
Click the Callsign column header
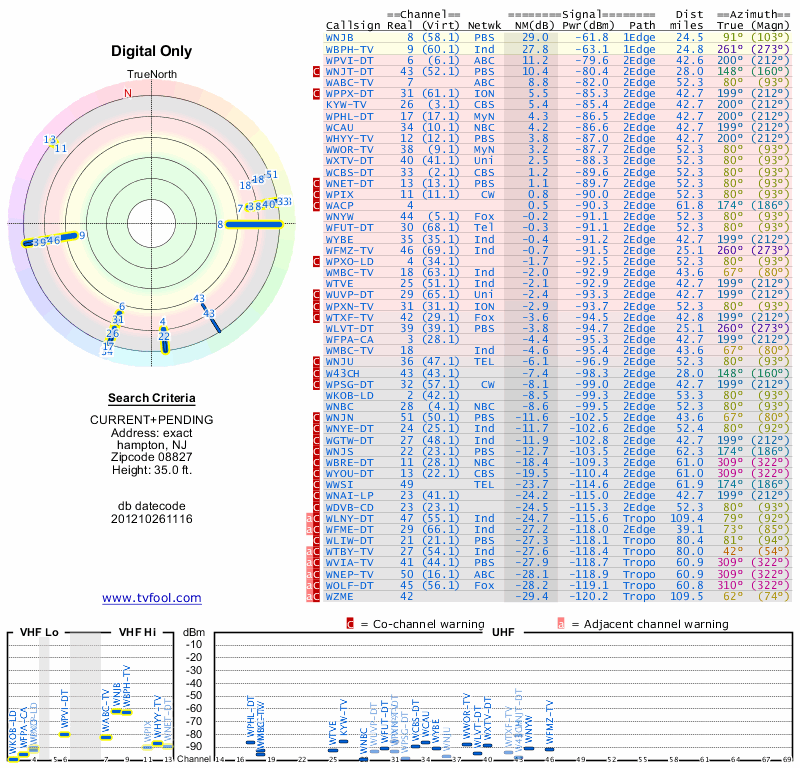[x=354, y=25]
